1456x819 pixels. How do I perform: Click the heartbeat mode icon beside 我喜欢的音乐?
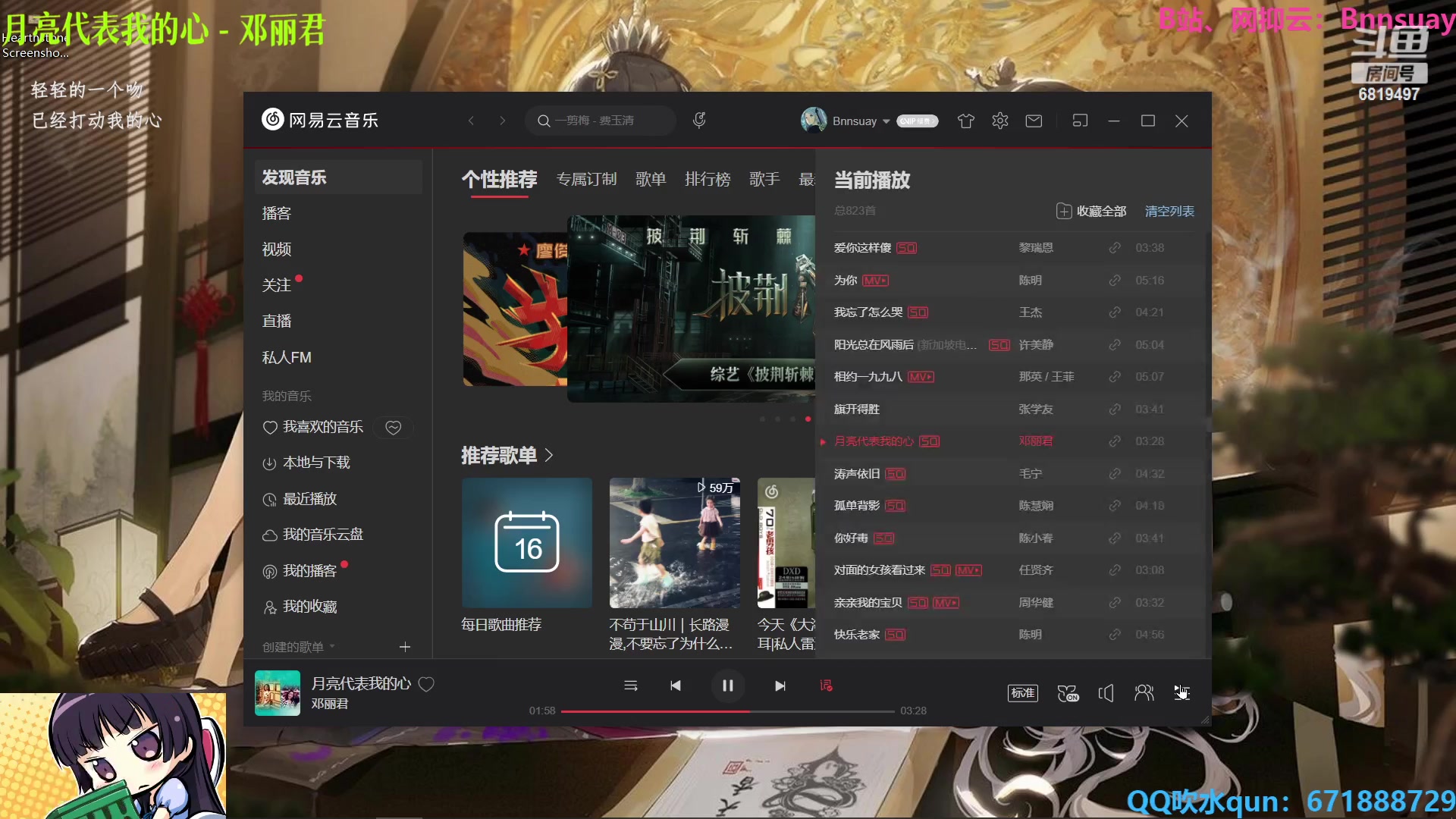[394, 428]
